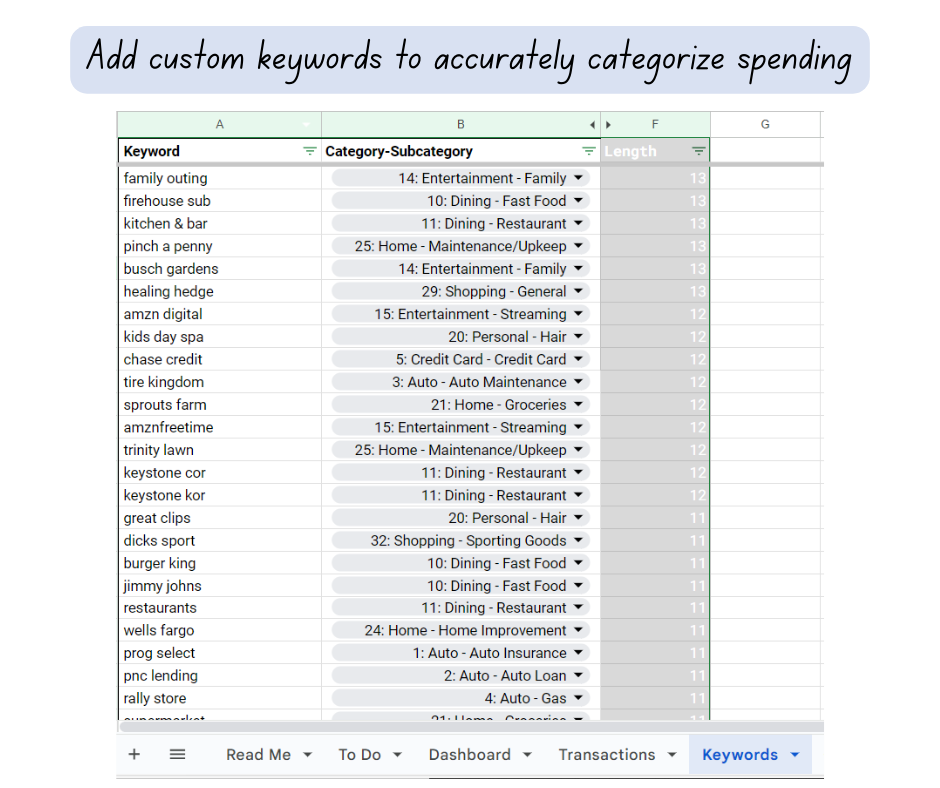Open the Read Me tab menu arrow
This screenshot has height=788, width=940.
point(308,755)
